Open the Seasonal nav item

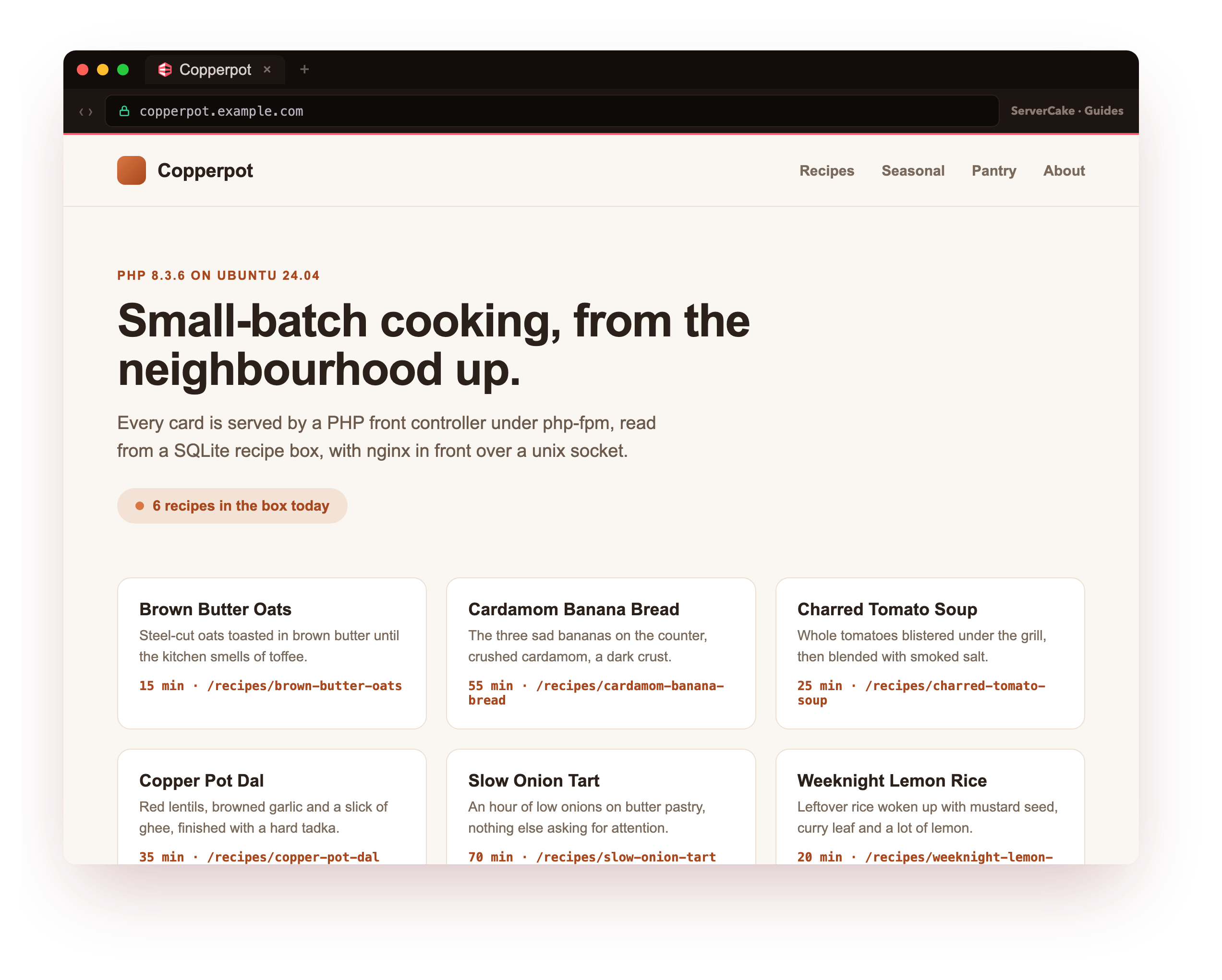tap(912, 170)
